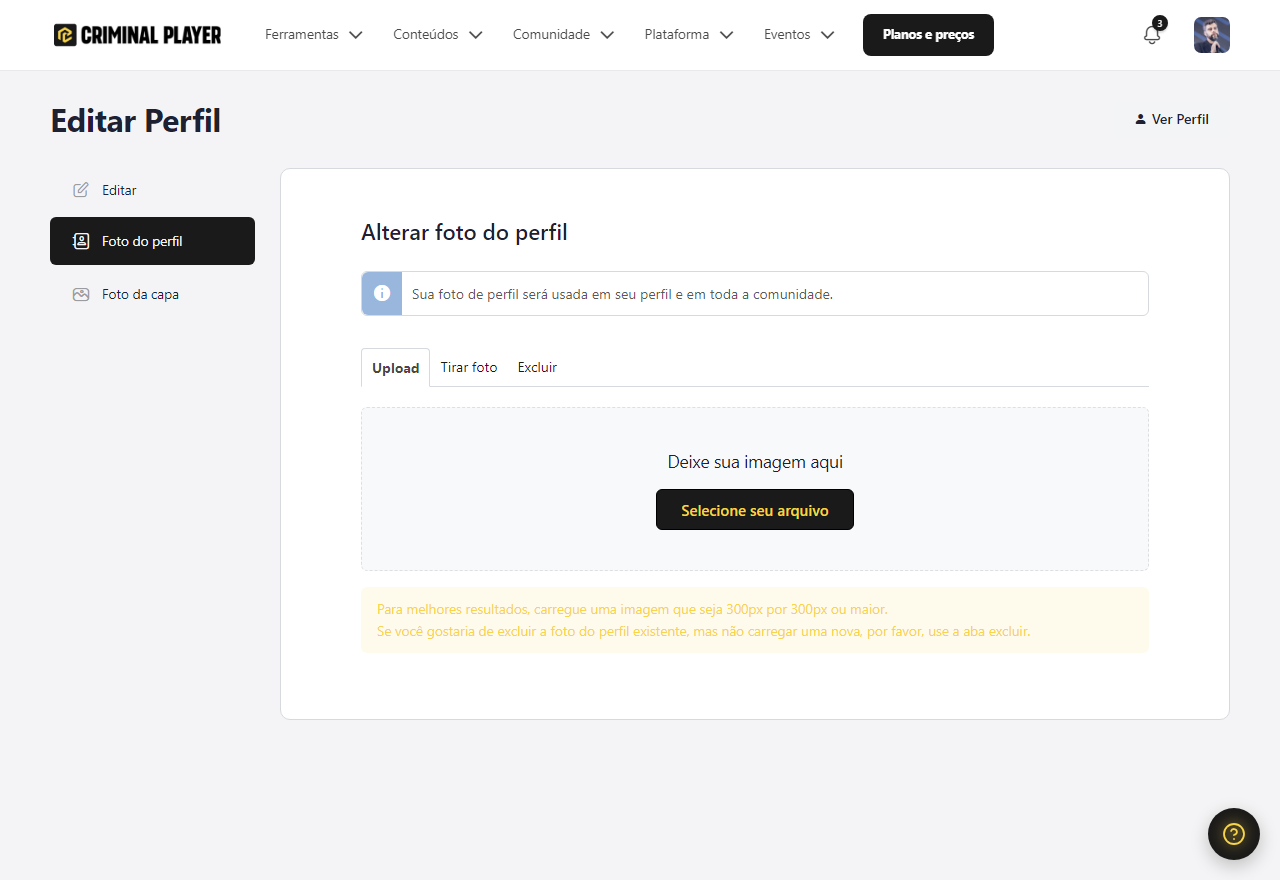Switch to the Upload tab

tap(395, 368)
